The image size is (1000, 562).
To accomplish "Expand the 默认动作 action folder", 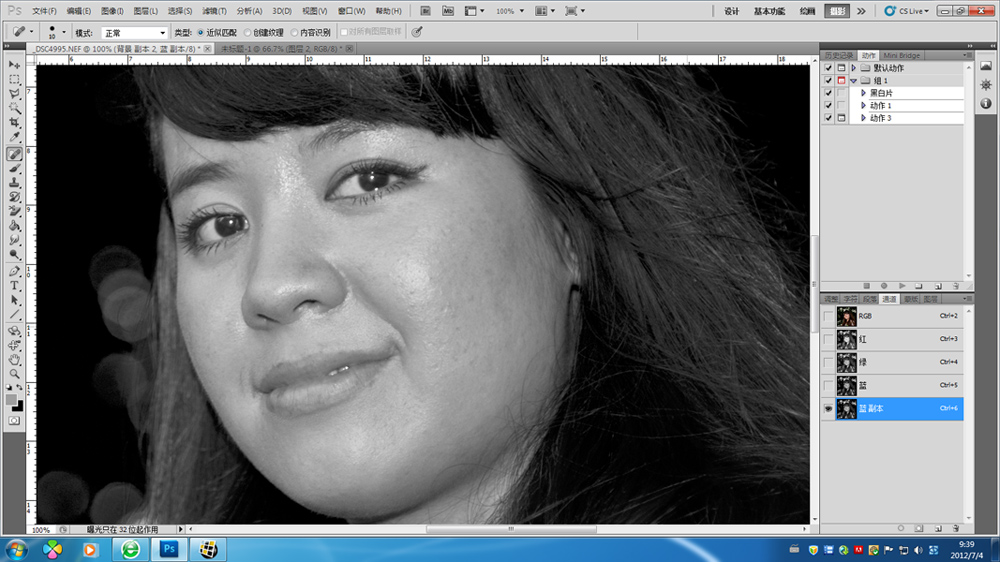I will tap(853, 68).
